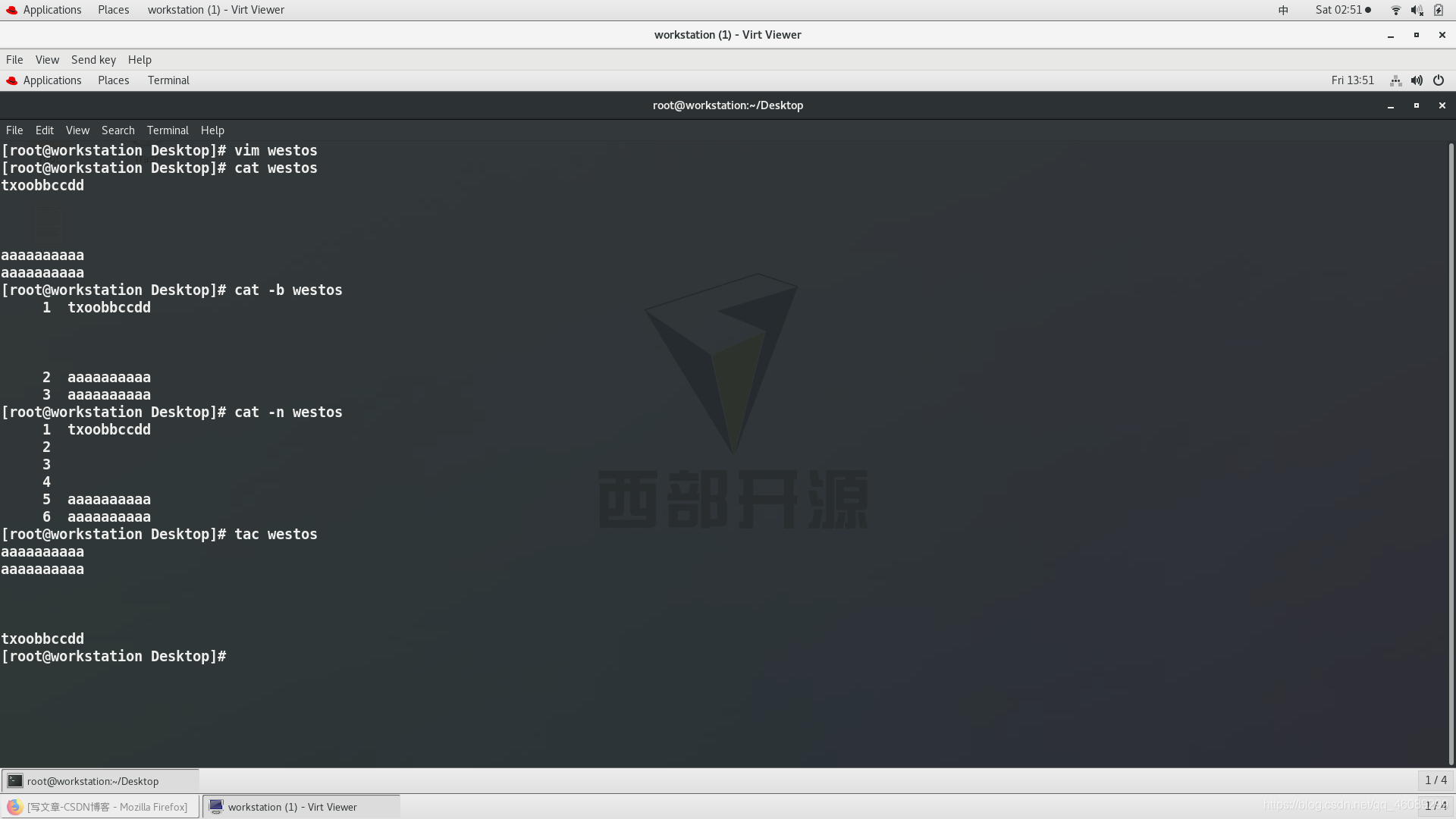Select workstation (1) Virt Viewer taskbar button
1456x819 pixels.
[302, 807]
